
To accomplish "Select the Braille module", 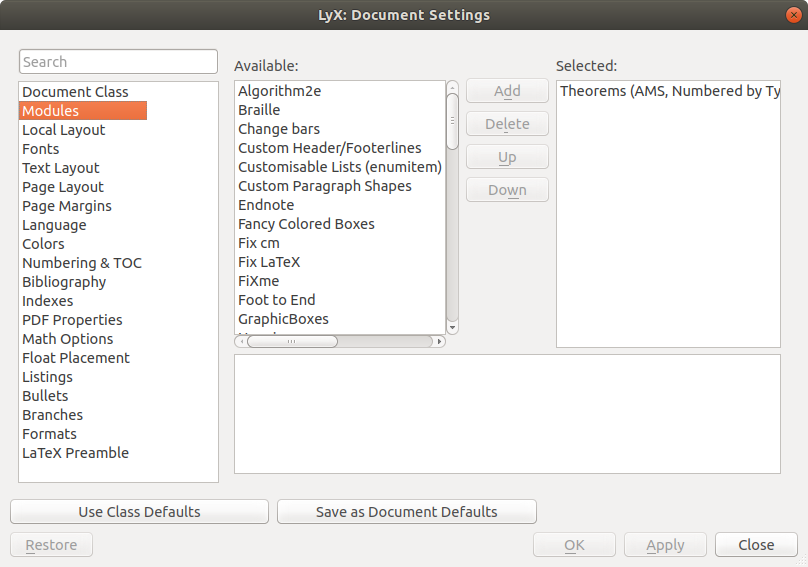I will pyautogui.click(x=259, y=110).
